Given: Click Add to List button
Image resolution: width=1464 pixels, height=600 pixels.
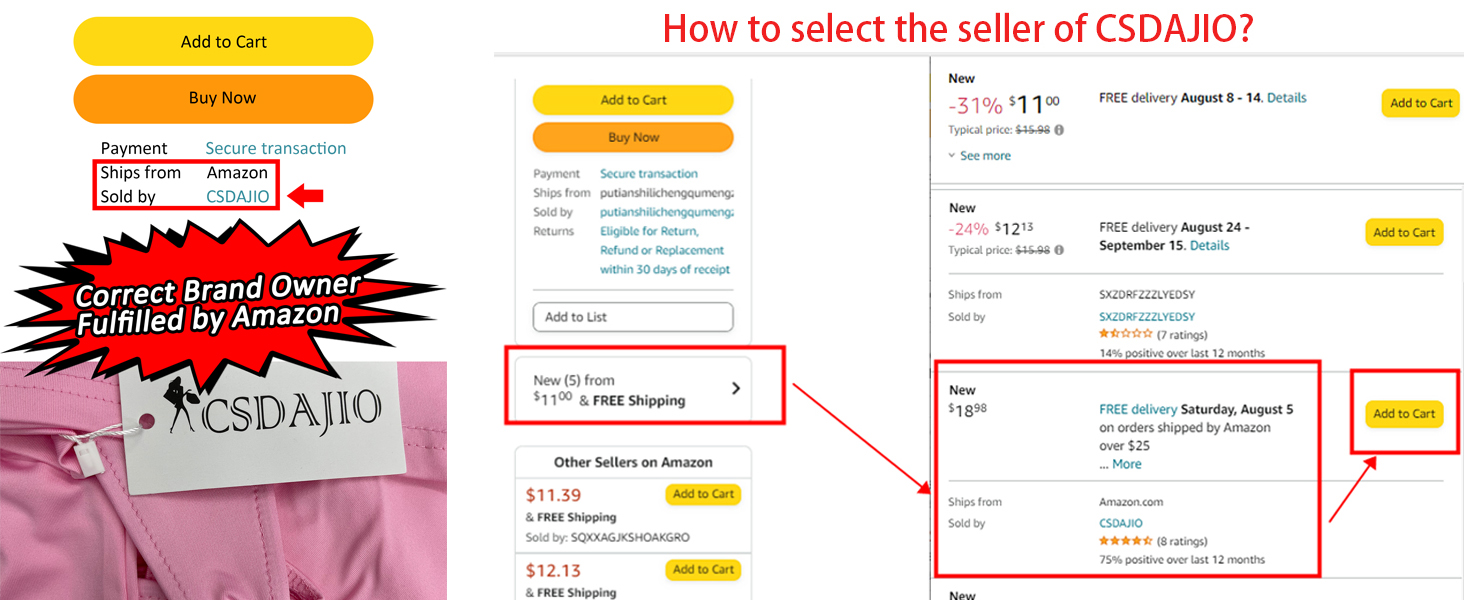Looking at the screenshot, I should click(632, 317).
